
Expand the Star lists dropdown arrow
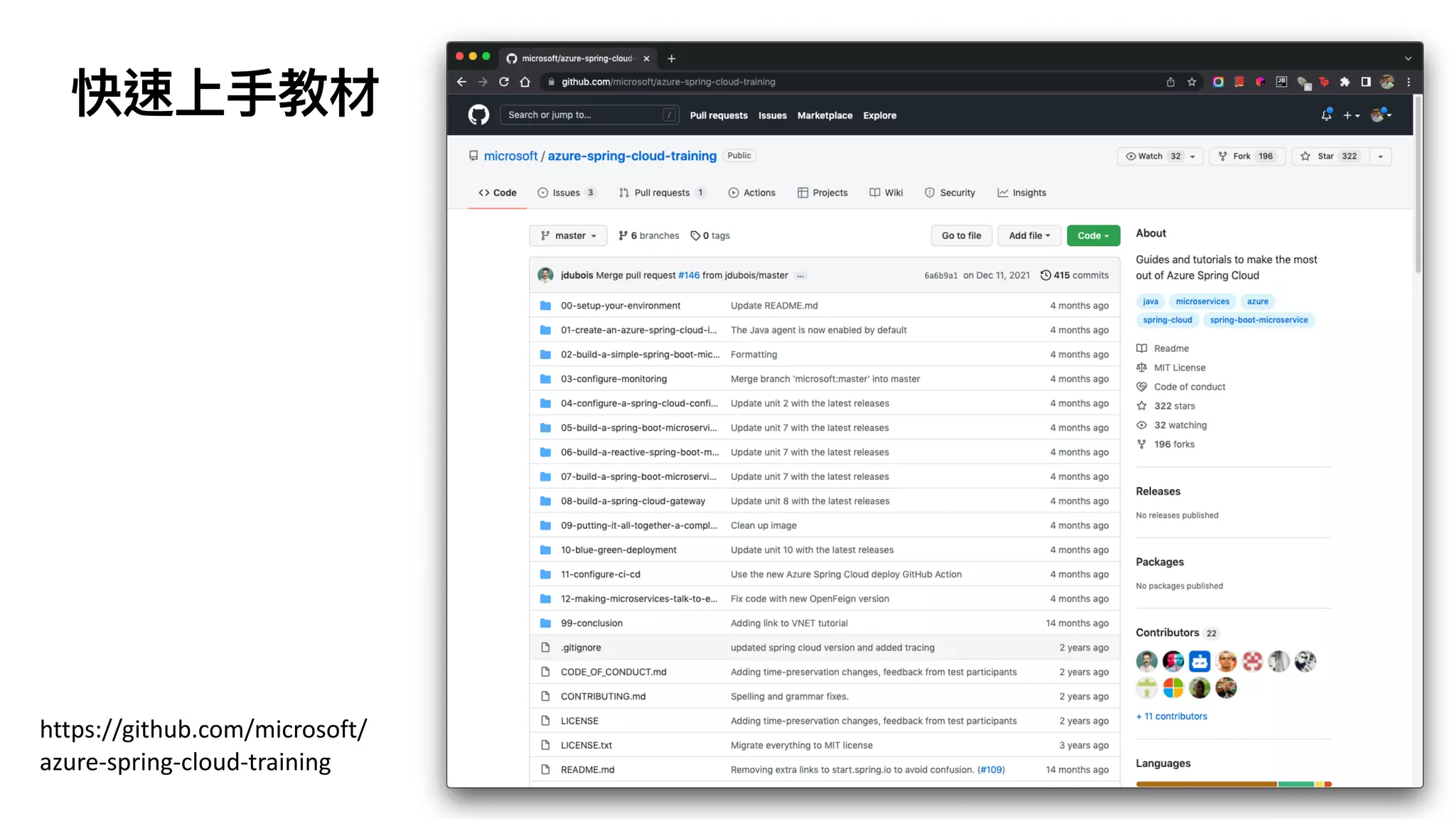(1380, 156)
